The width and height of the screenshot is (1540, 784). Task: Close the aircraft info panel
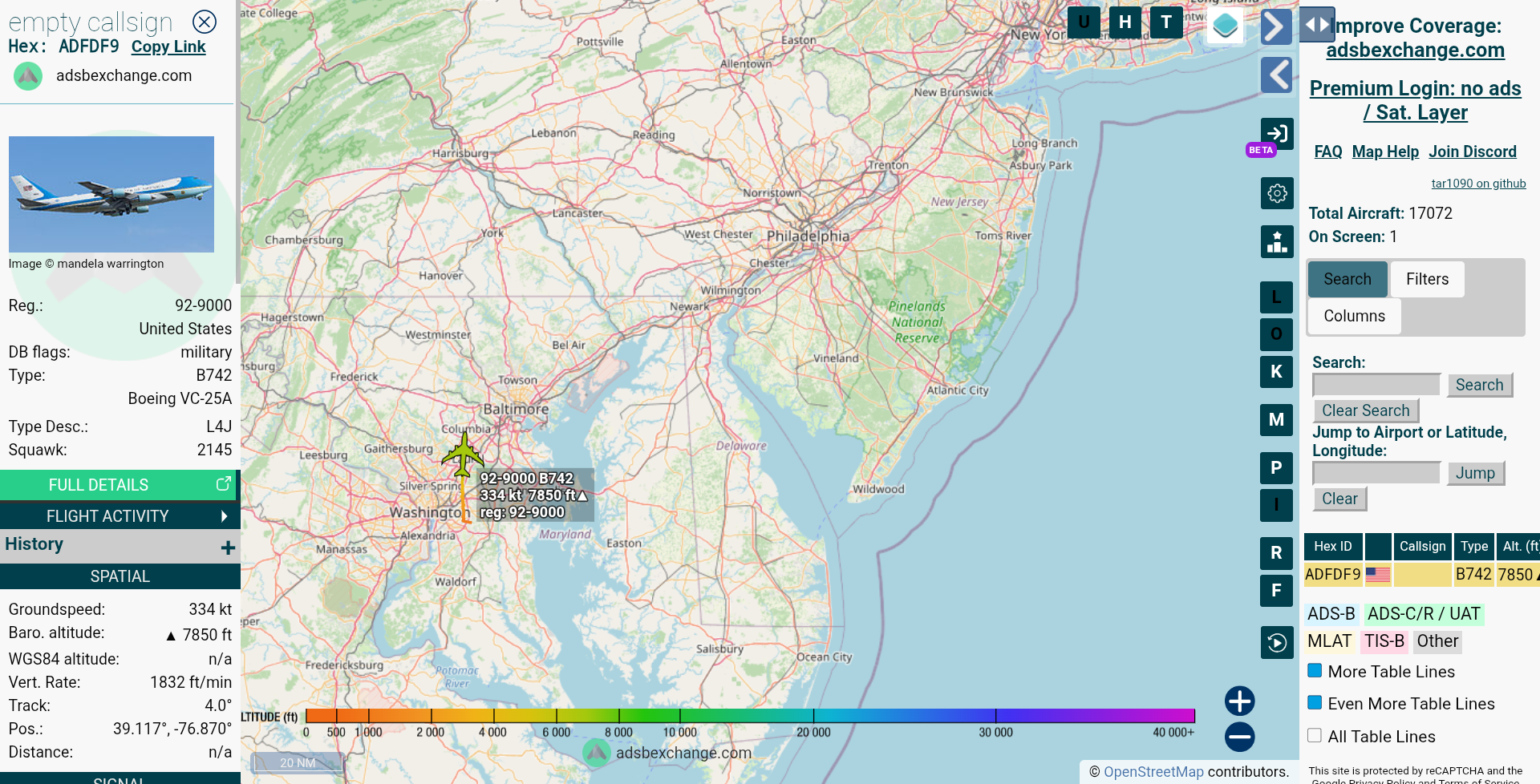click(205, 22)
